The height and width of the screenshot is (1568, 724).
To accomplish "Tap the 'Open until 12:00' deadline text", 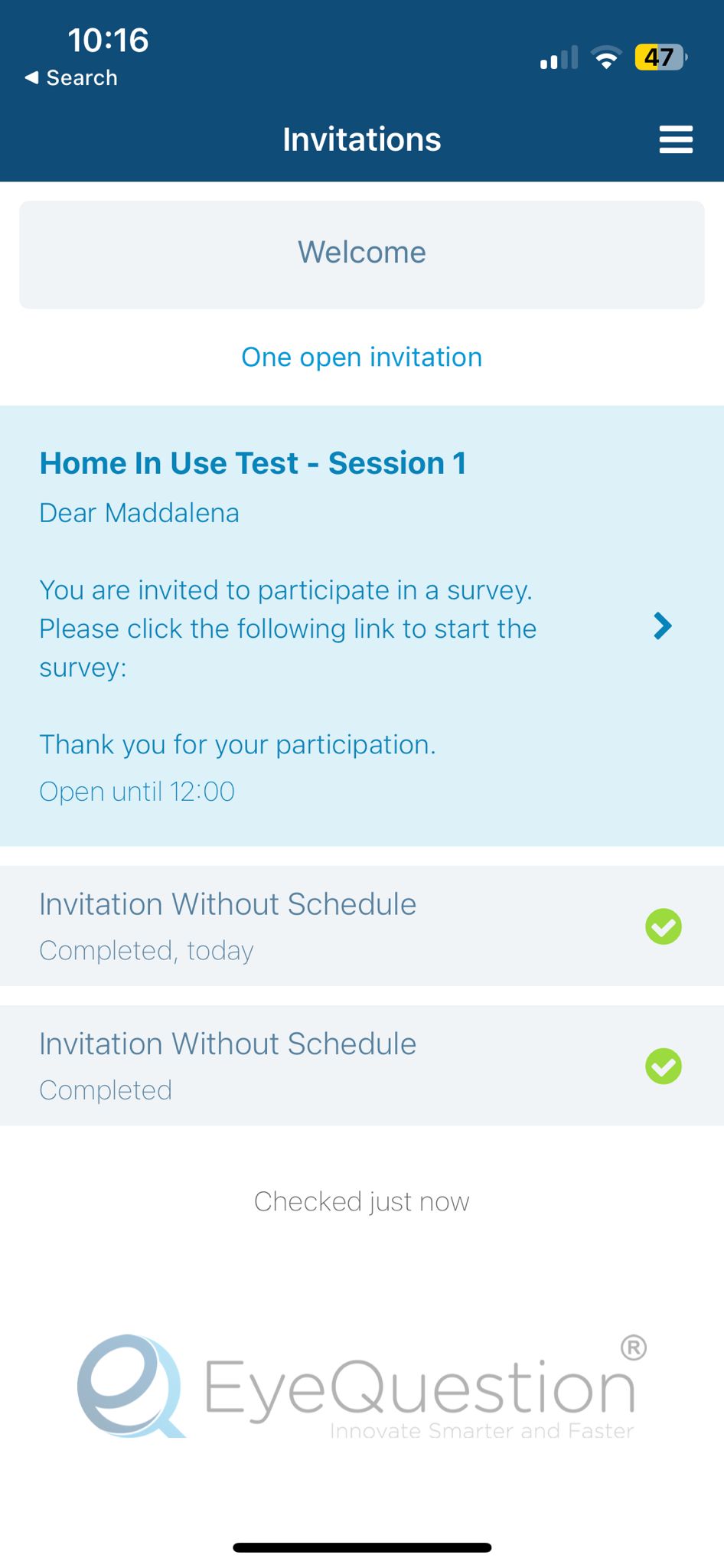I will coord(137,792).
